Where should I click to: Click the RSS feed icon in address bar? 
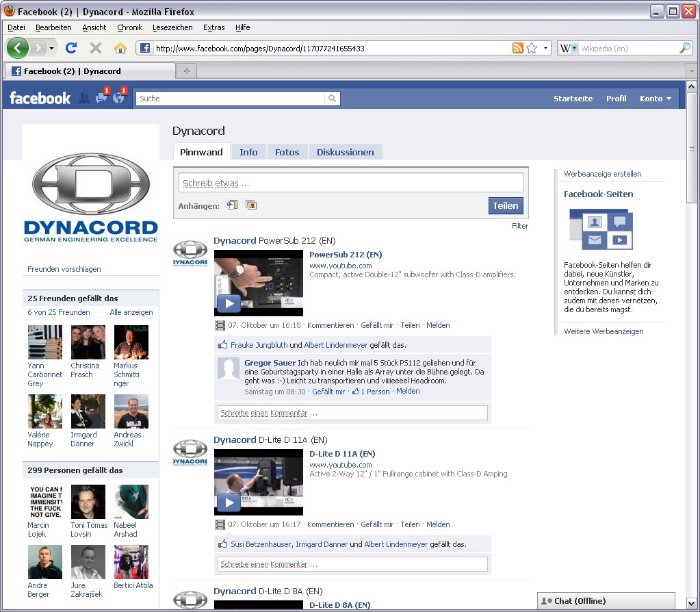(x=517, y=48)
